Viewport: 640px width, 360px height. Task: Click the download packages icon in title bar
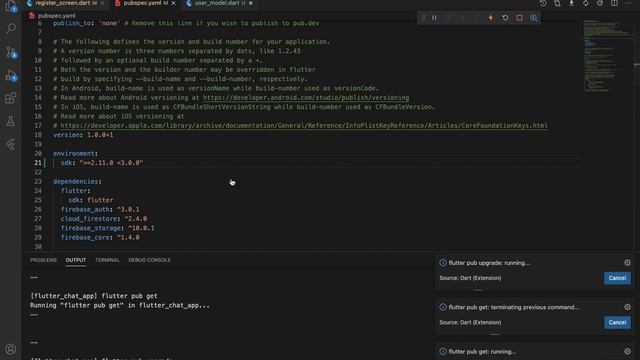571,3
